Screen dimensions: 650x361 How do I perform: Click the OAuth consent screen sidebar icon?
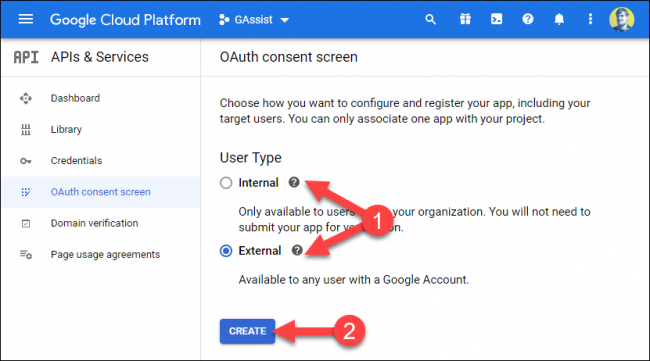point(26,192)
